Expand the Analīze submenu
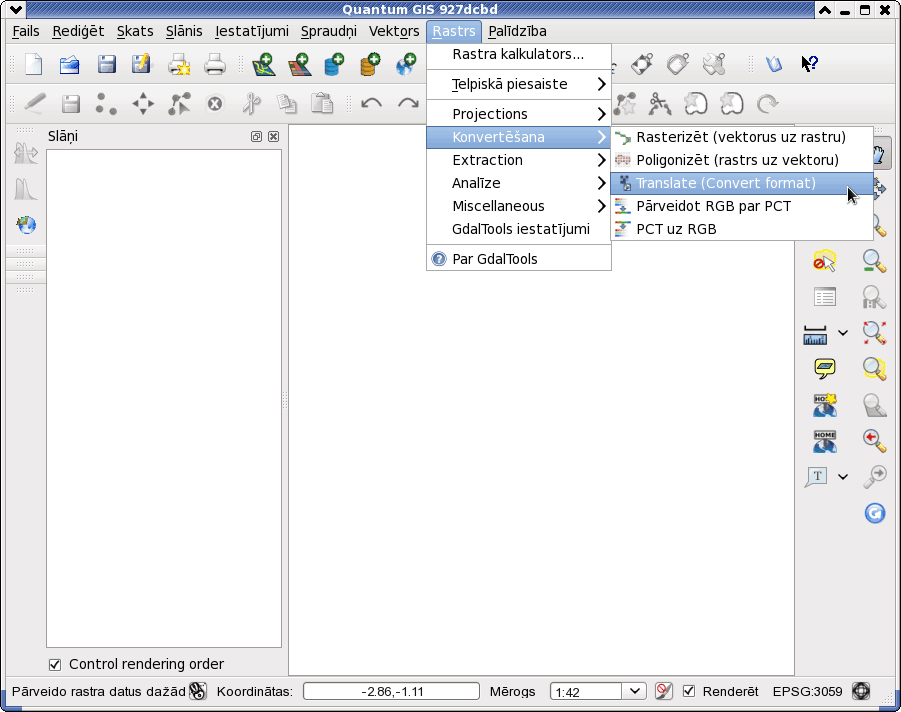 click(518, 183)
